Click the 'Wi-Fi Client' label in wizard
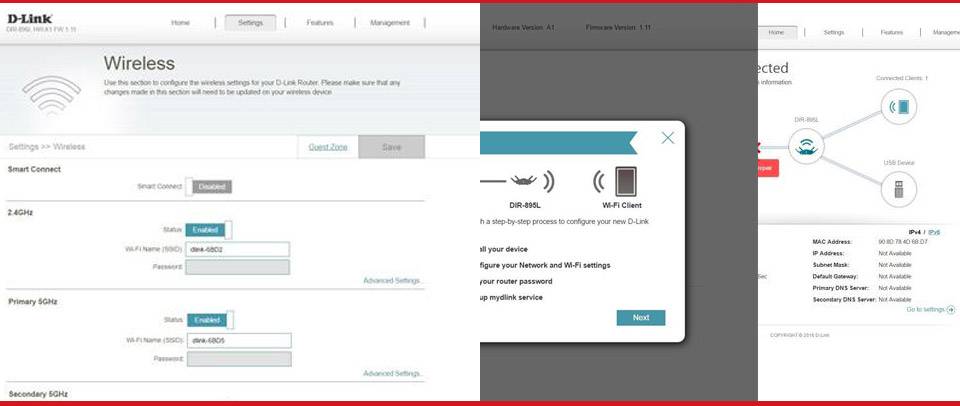Viewport: 960px width, 406px height. (622, 206)
